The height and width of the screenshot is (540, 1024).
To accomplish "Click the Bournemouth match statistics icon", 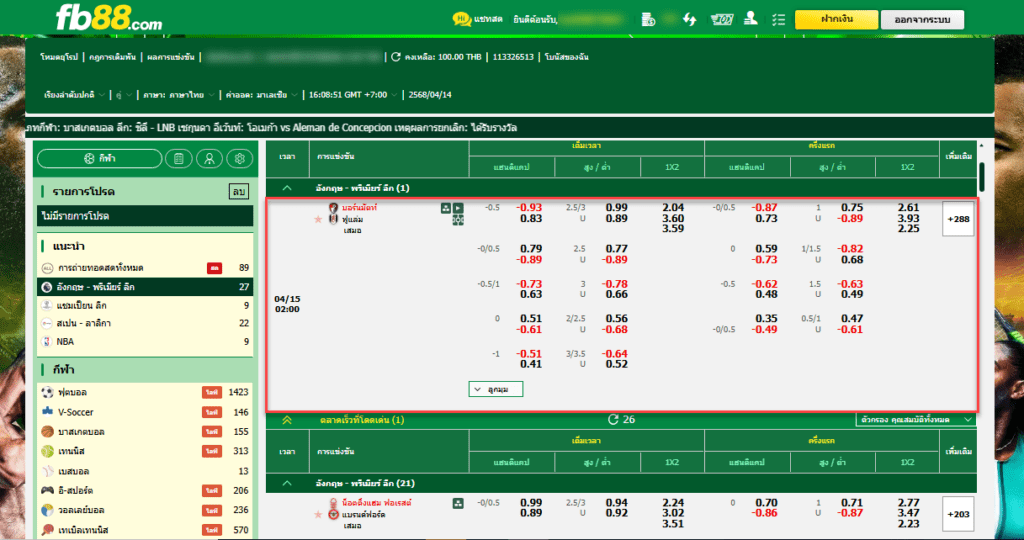I will click(x=446, y=208).
